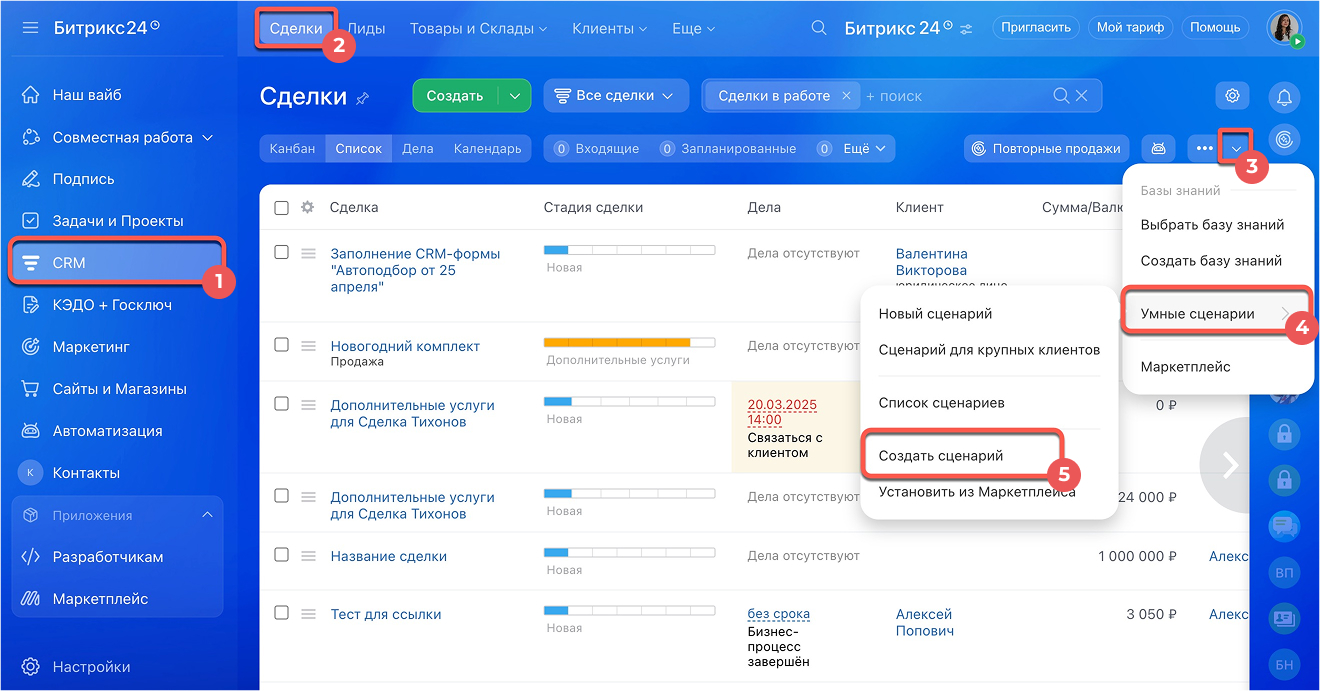Click the chevron dropdown beside the three-dots button
Image resolution: width=1320 pixels, height=691 pixels.
(x=1236, y=149)
